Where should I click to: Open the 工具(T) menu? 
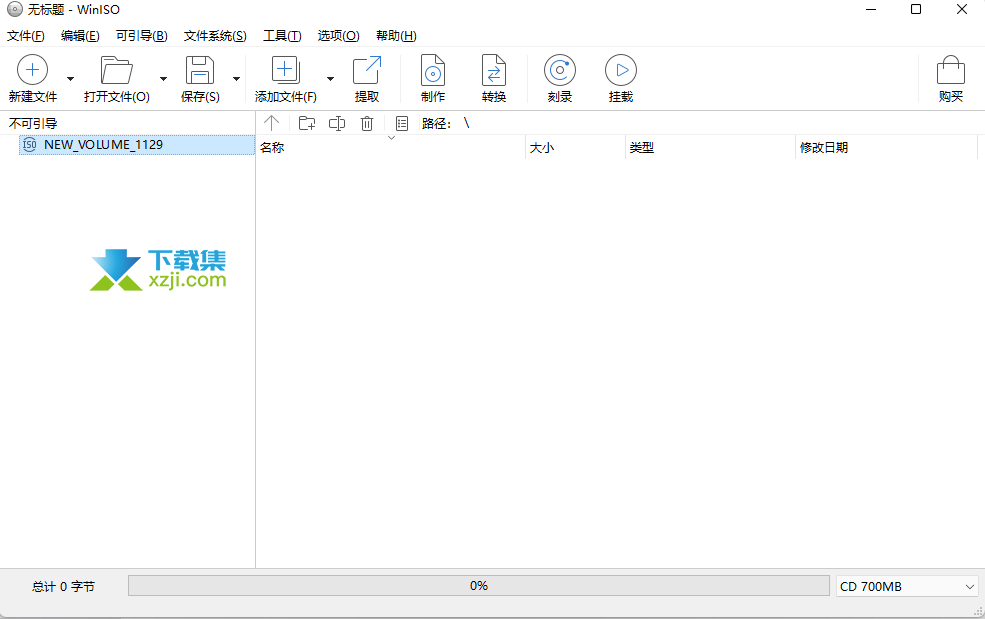282,36
